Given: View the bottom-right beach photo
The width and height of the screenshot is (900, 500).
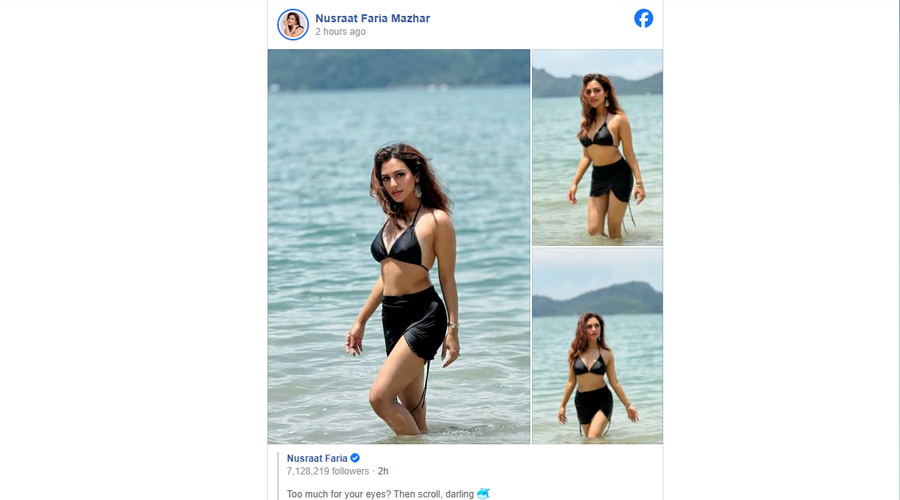Looking at the screenshot, I should pyautogui.click(x=597, y=345).
